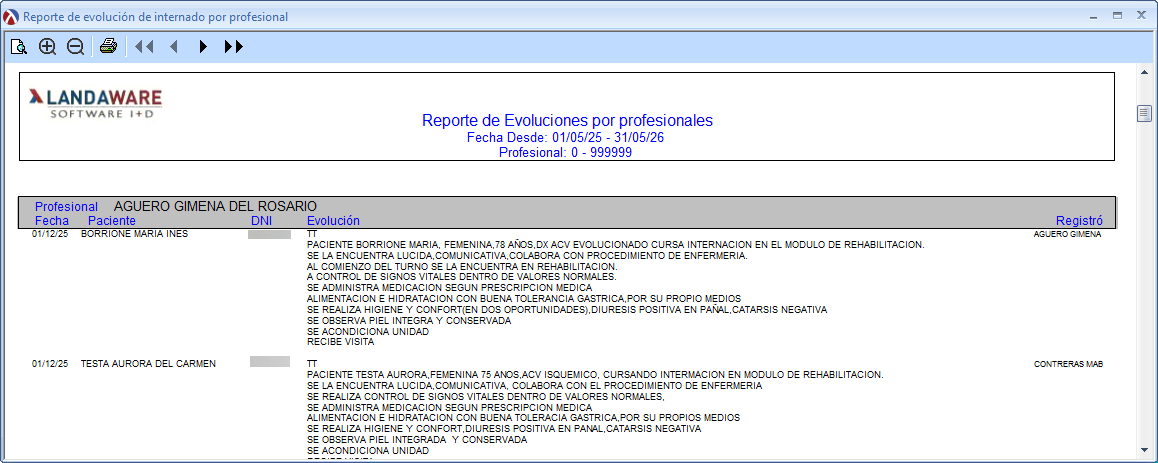1158x463 pixels.
Task: Click the vertical scrollbar down arrow
Action: point(1144,449)
